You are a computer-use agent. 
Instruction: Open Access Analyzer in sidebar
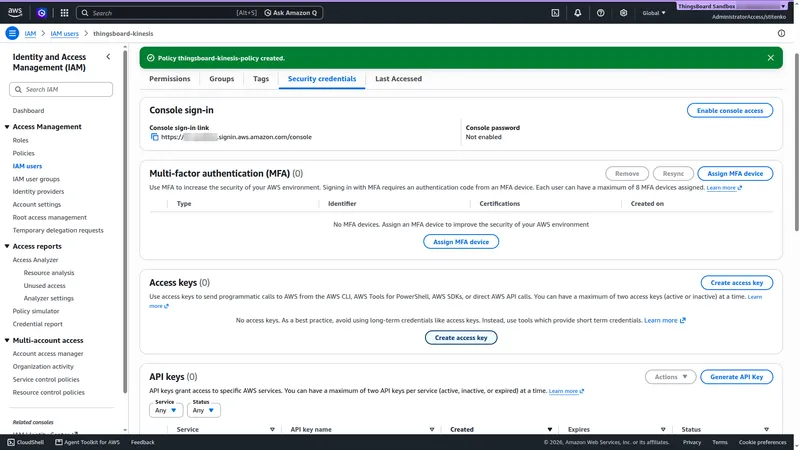point(35,260)
